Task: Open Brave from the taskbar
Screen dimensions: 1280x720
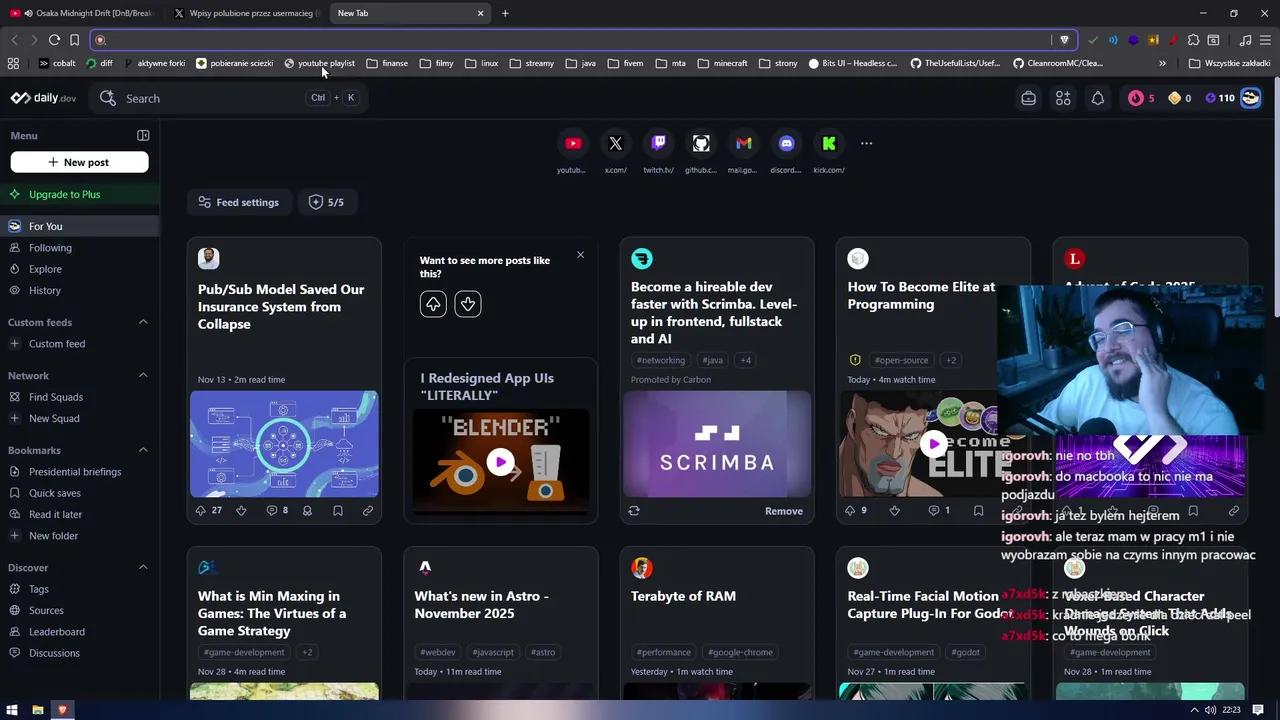Action: [62, 710]
